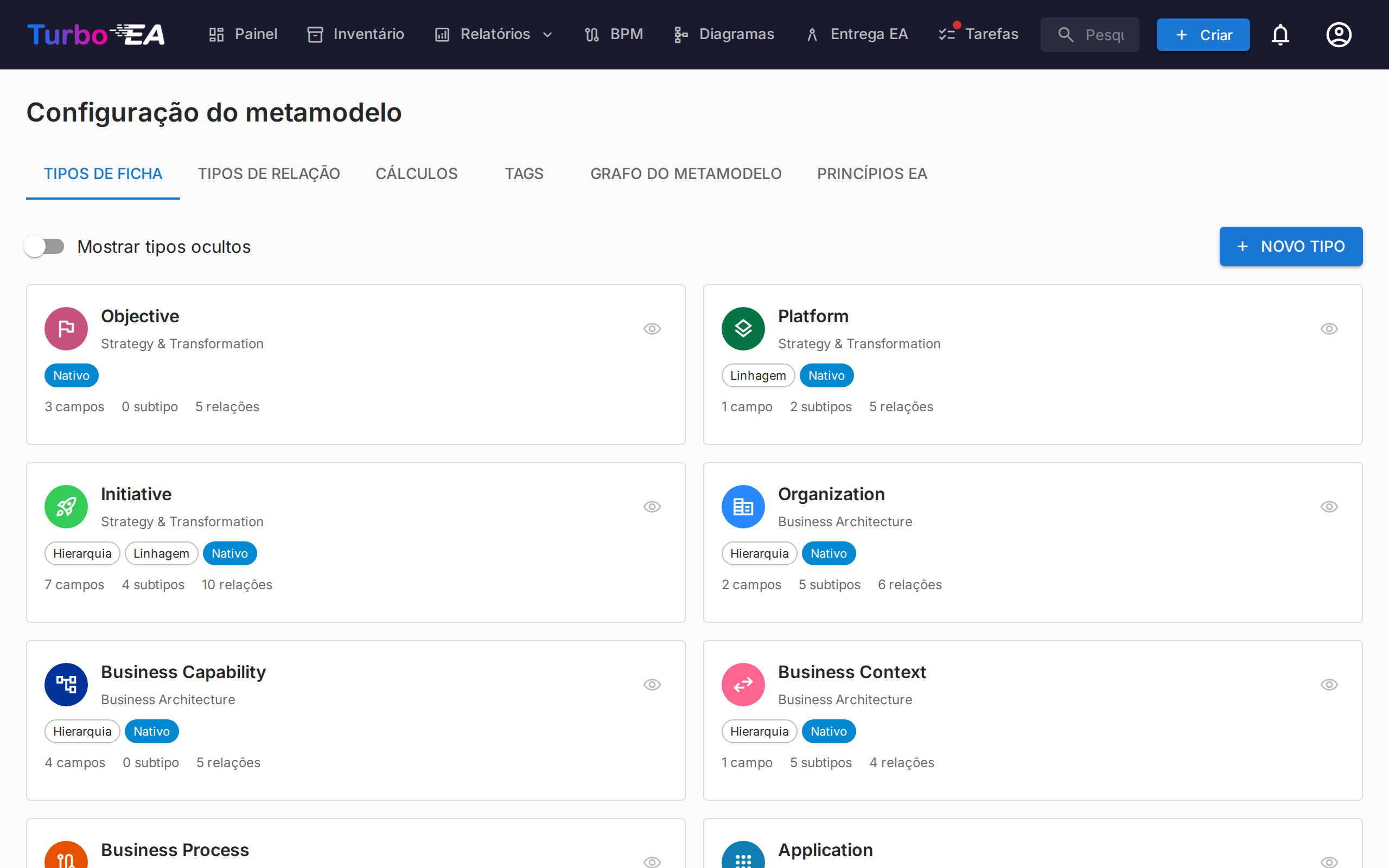Select the Initiative rocket icon

click(66, 506)
